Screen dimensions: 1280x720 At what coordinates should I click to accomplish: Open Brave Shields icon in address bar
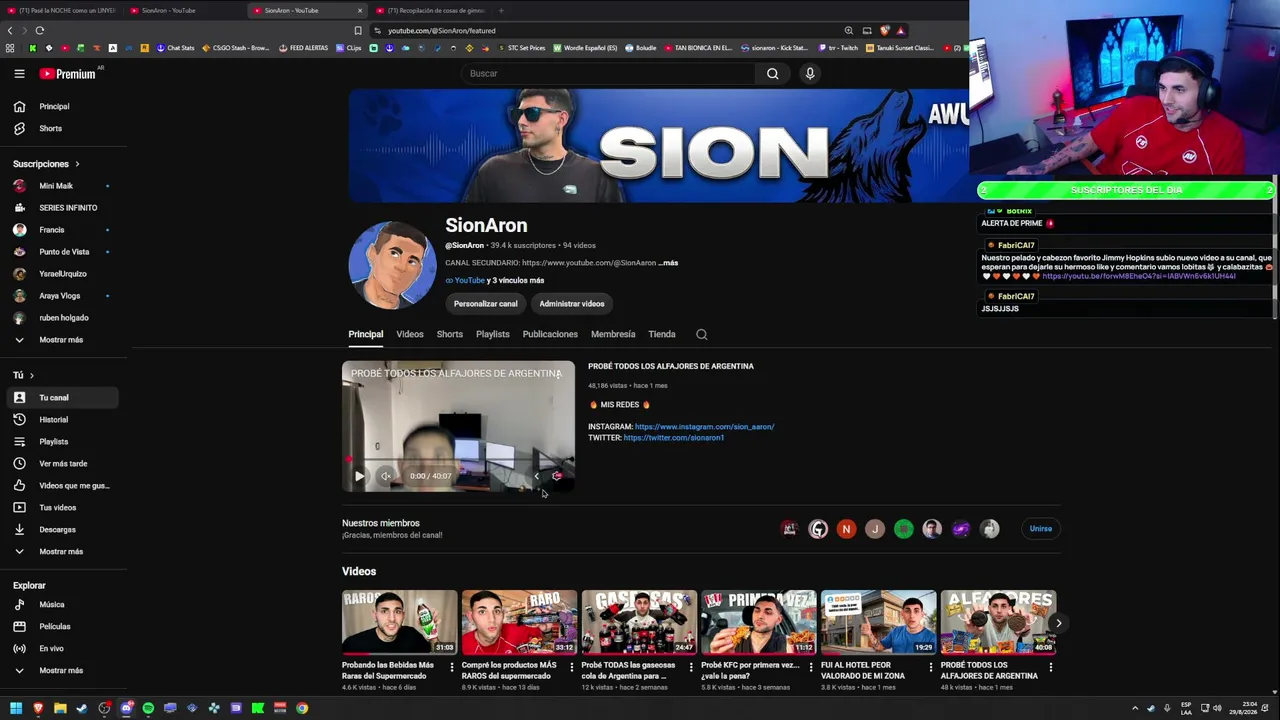click(x=885, y=30)
